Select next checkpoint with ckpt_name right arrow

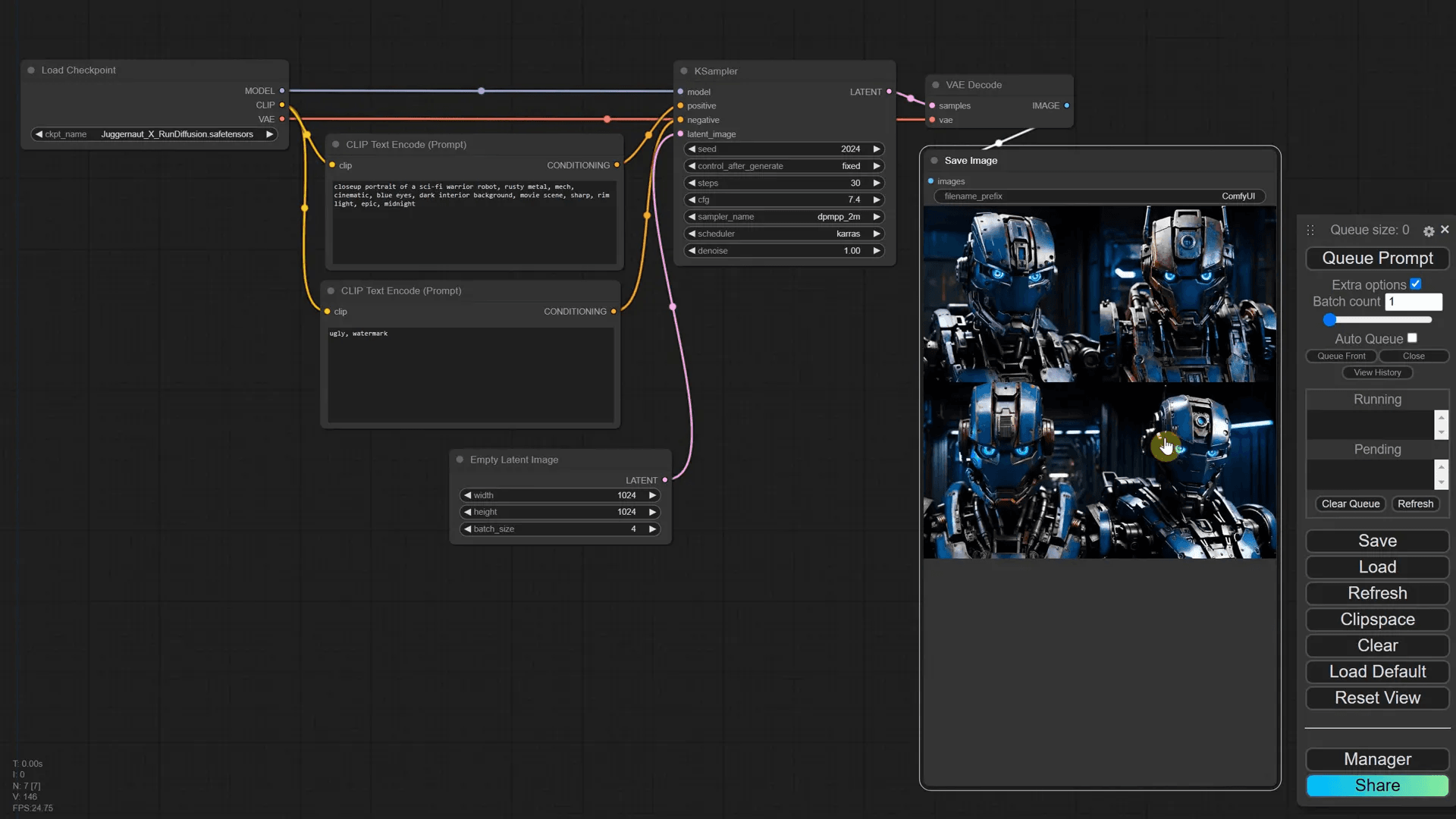click(269, 134)
